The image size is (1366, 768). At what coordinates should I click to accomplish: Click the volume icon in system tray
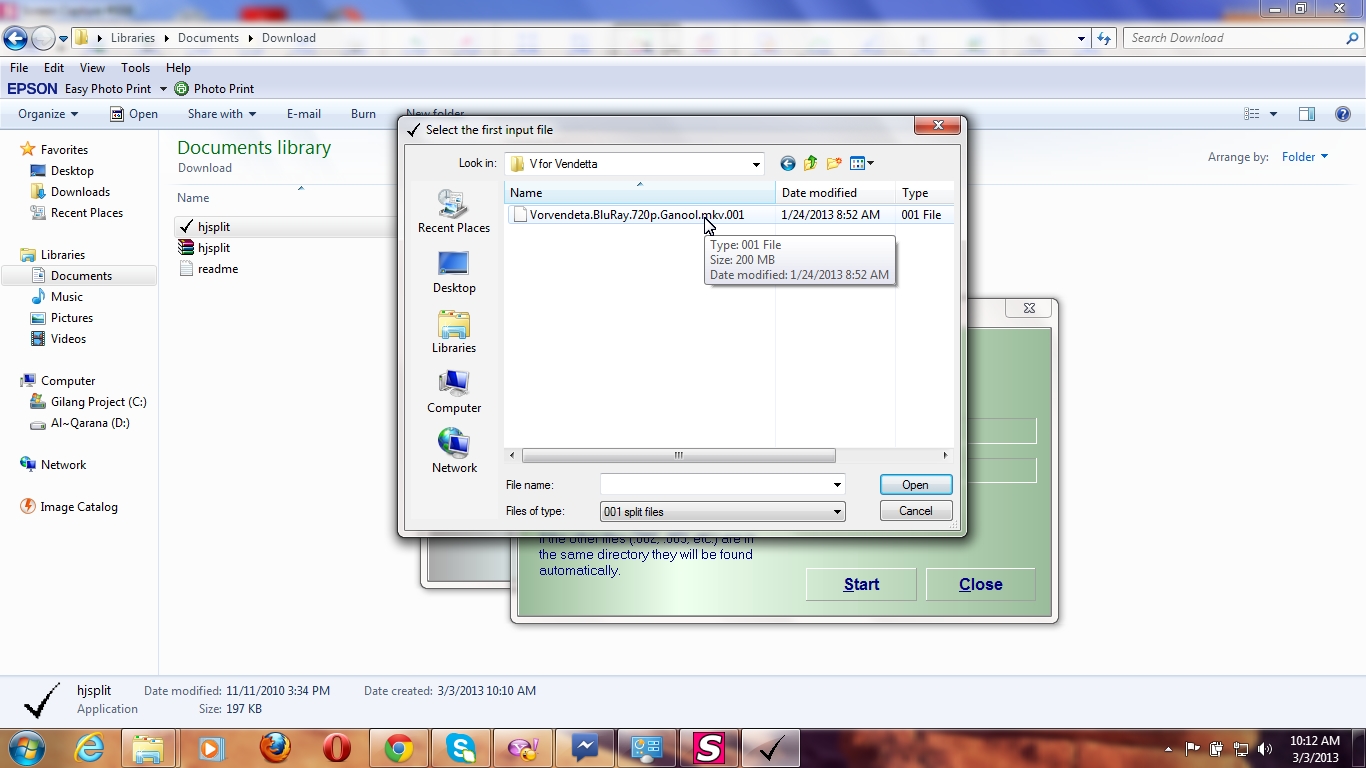[1264, 749]
